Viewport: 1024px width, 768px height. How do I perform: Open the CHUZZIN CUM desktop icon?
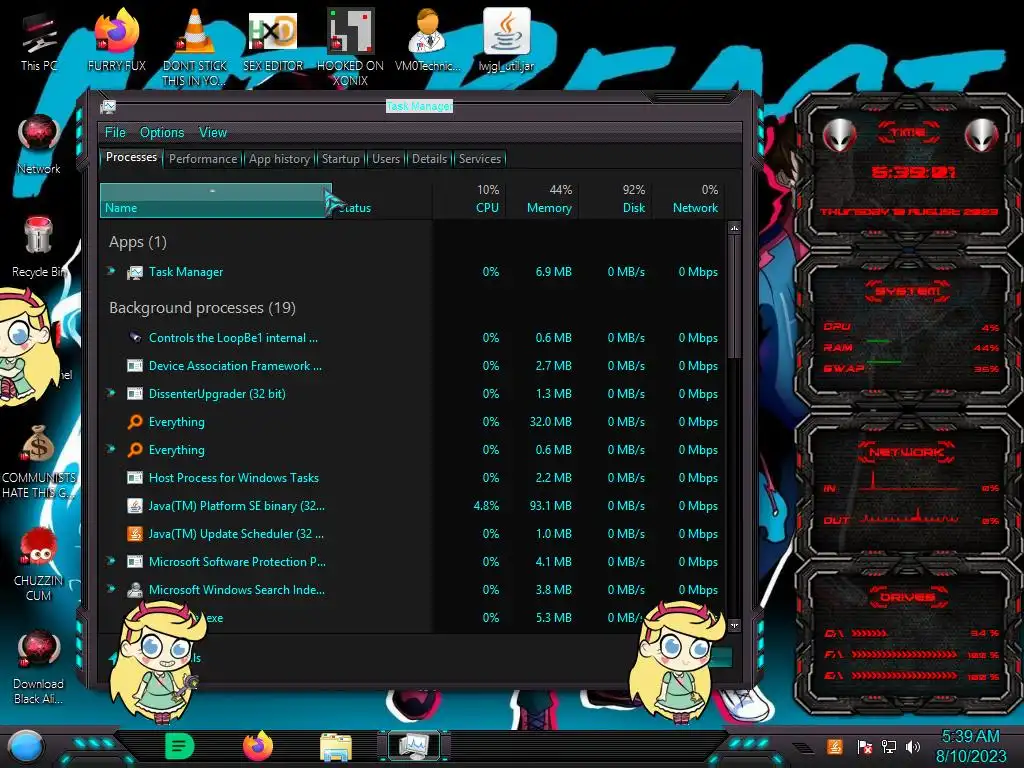coord(39,564)
